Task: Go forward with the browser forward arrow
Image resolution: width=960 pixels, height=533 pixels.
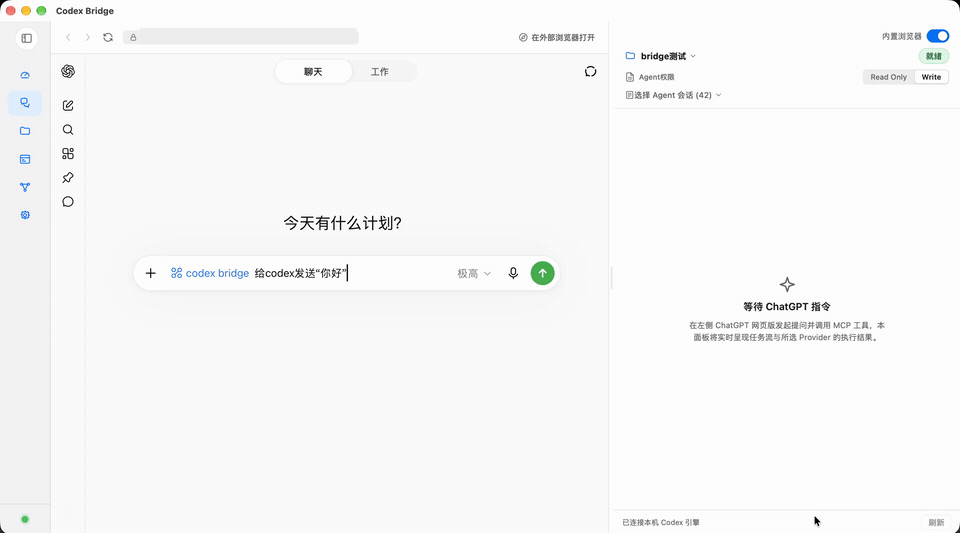Action: (88, 37)
